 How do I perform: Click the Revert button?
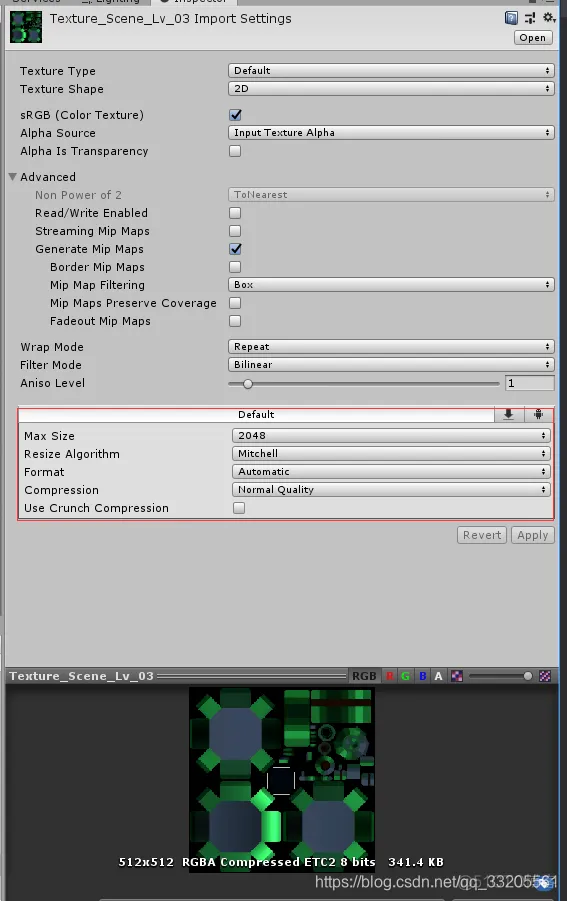[482, 535]
